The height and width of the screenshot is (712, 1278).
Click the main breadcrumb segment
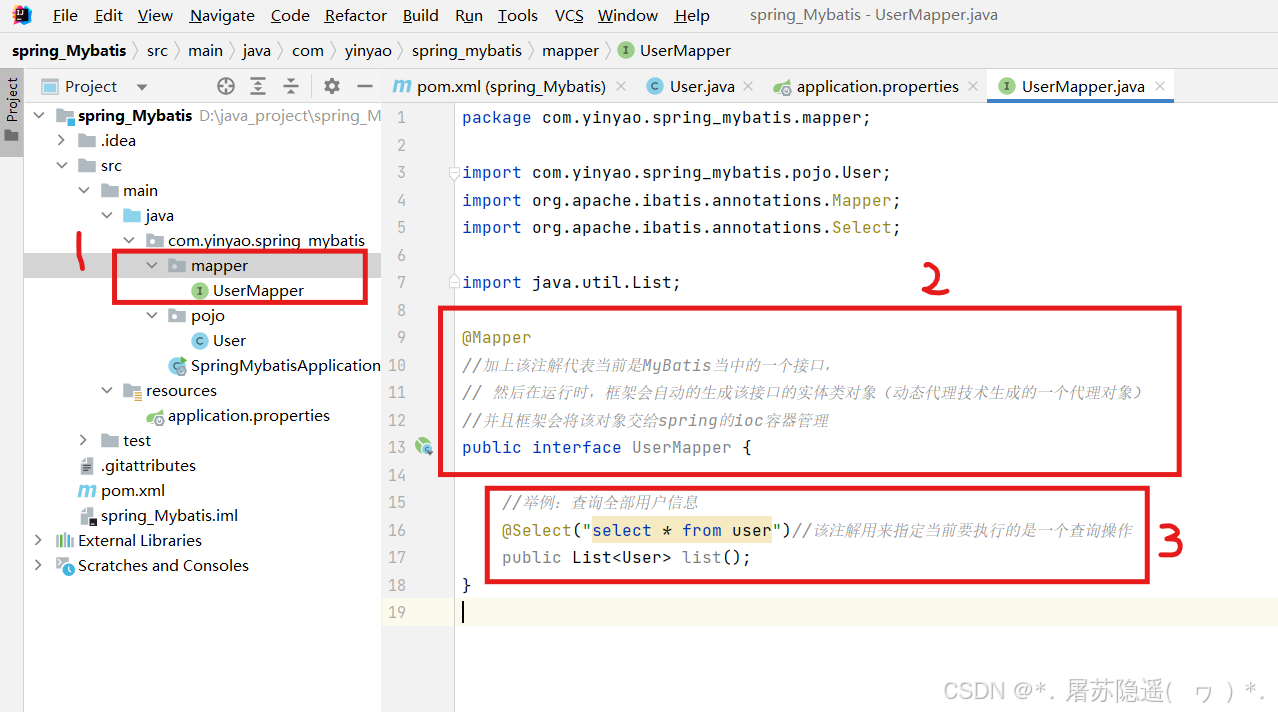click(206, 50)
